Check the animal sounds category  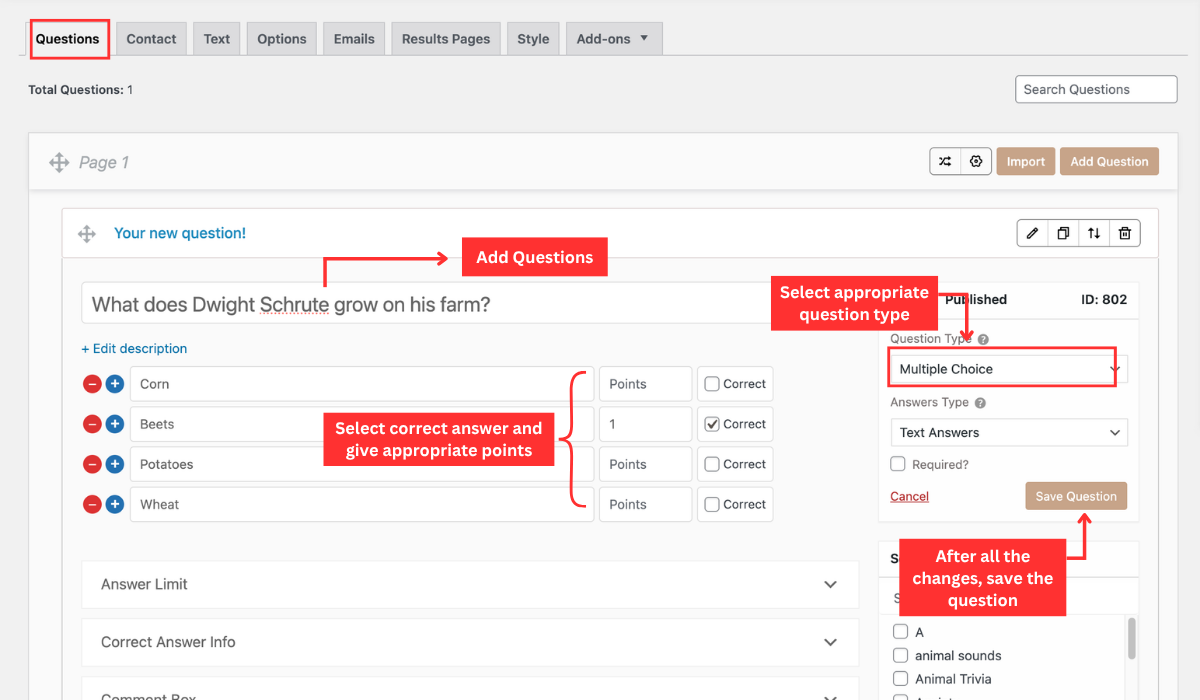(900, 655)
